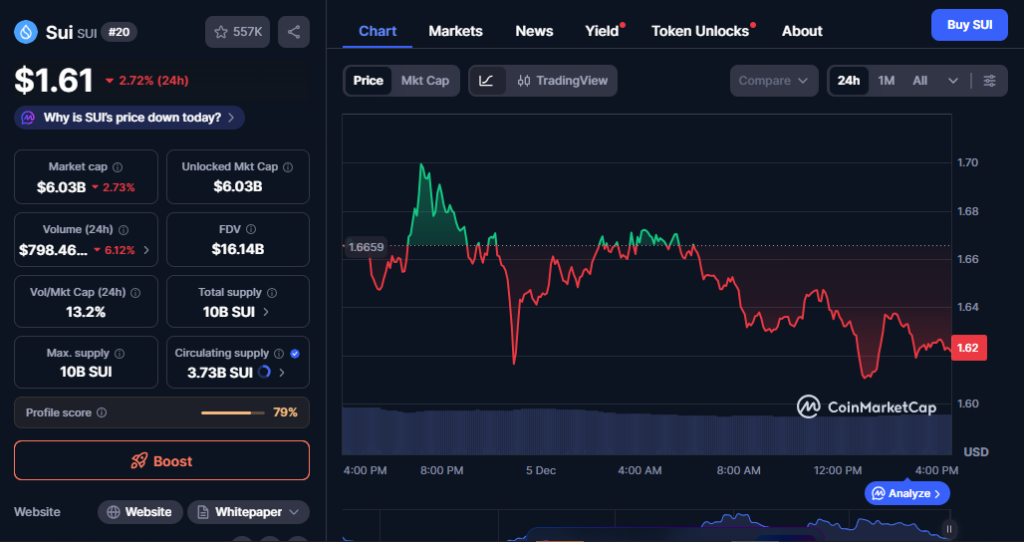Click the 5 Dec date label on axis
1024x542 pixels.
pos(541,470)
